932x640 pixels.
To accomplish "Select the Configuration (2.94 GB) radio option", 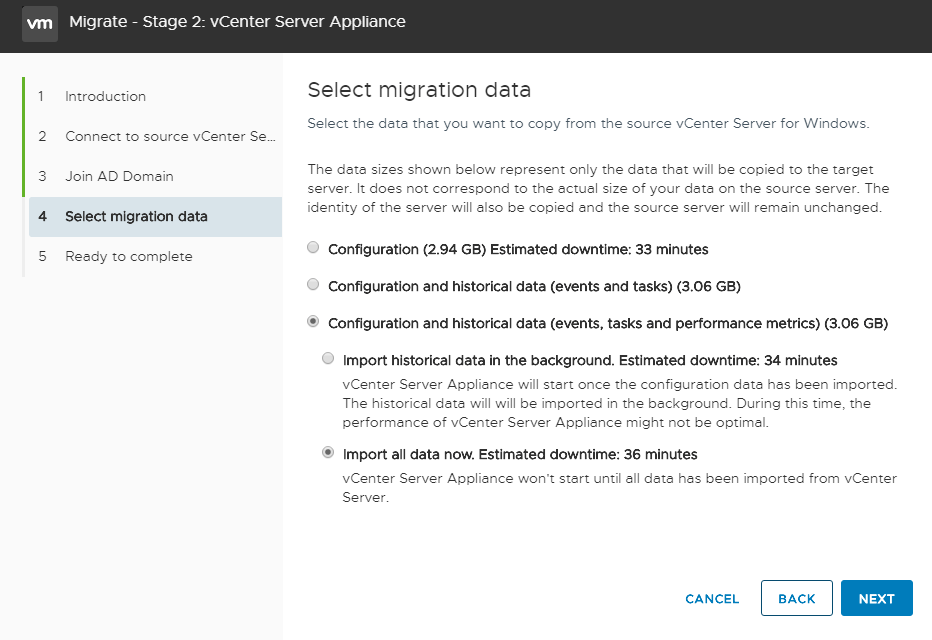I will pos(314,248).
